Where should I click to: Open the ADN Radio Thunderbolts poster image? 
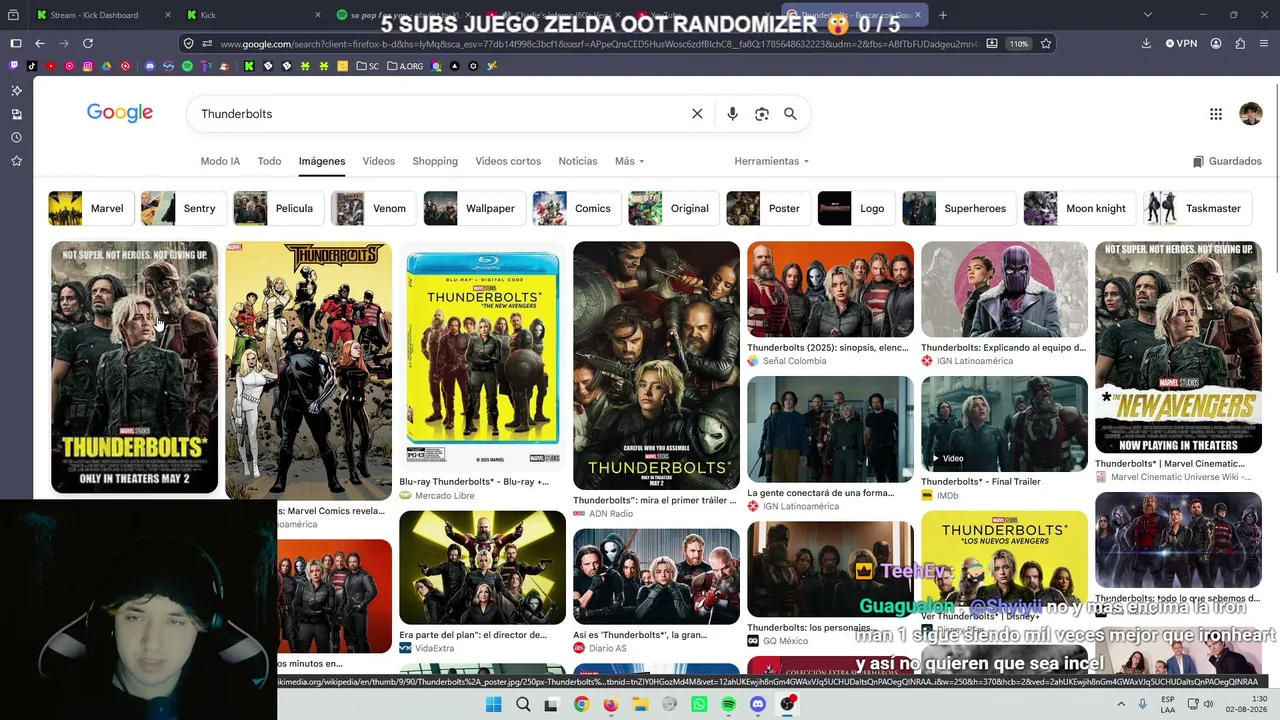point(656,365)
